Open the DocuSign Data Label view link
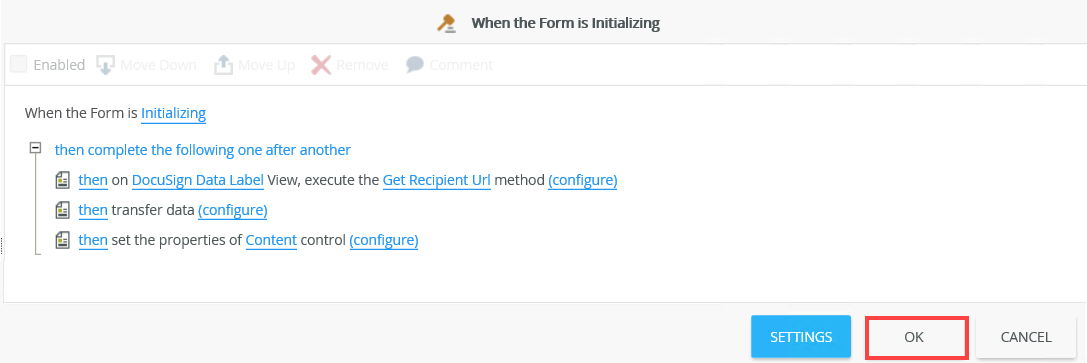1087x363 pixels. [198, 181]
